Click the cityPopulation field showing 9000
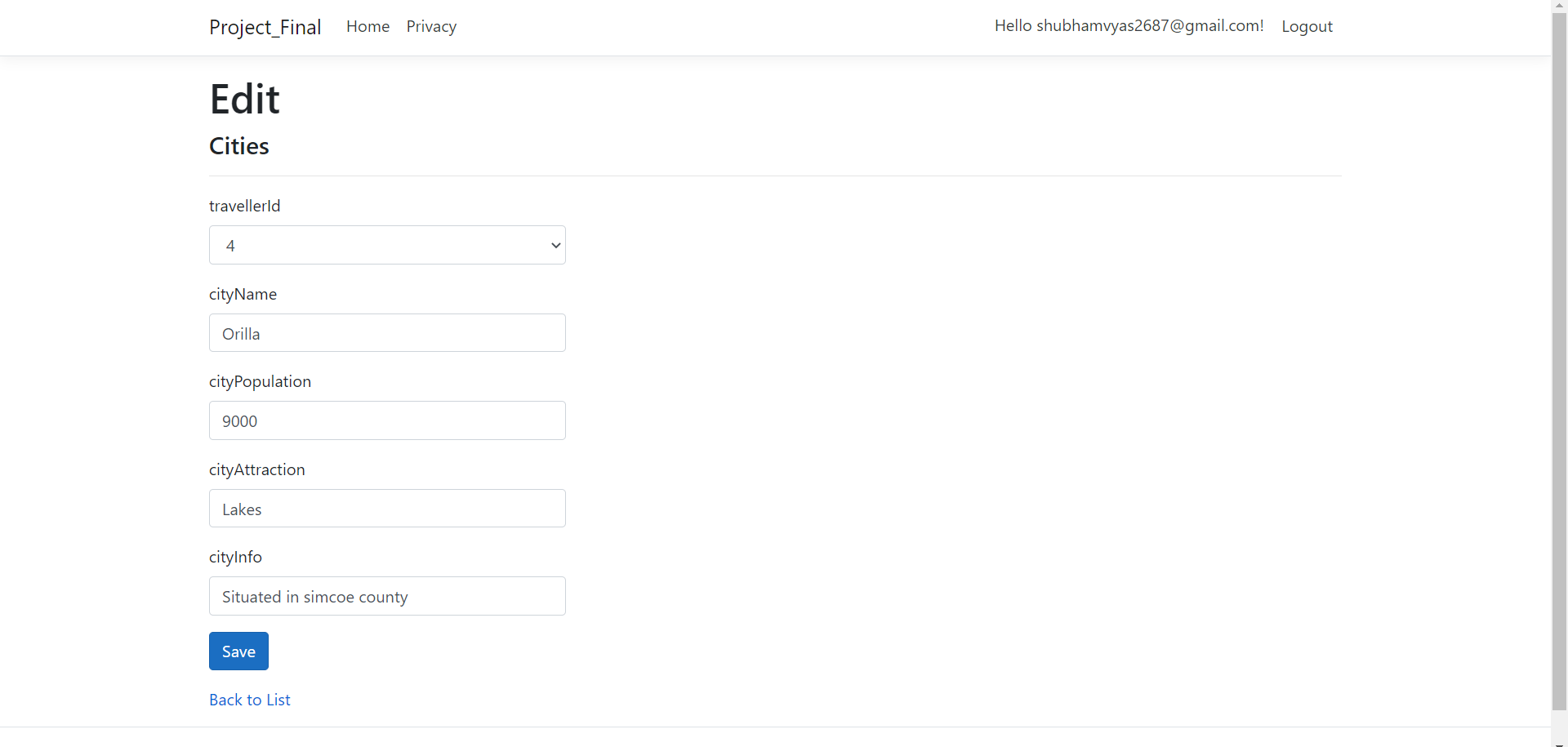This screenshot has width=1568, height=747. [387, 420]
